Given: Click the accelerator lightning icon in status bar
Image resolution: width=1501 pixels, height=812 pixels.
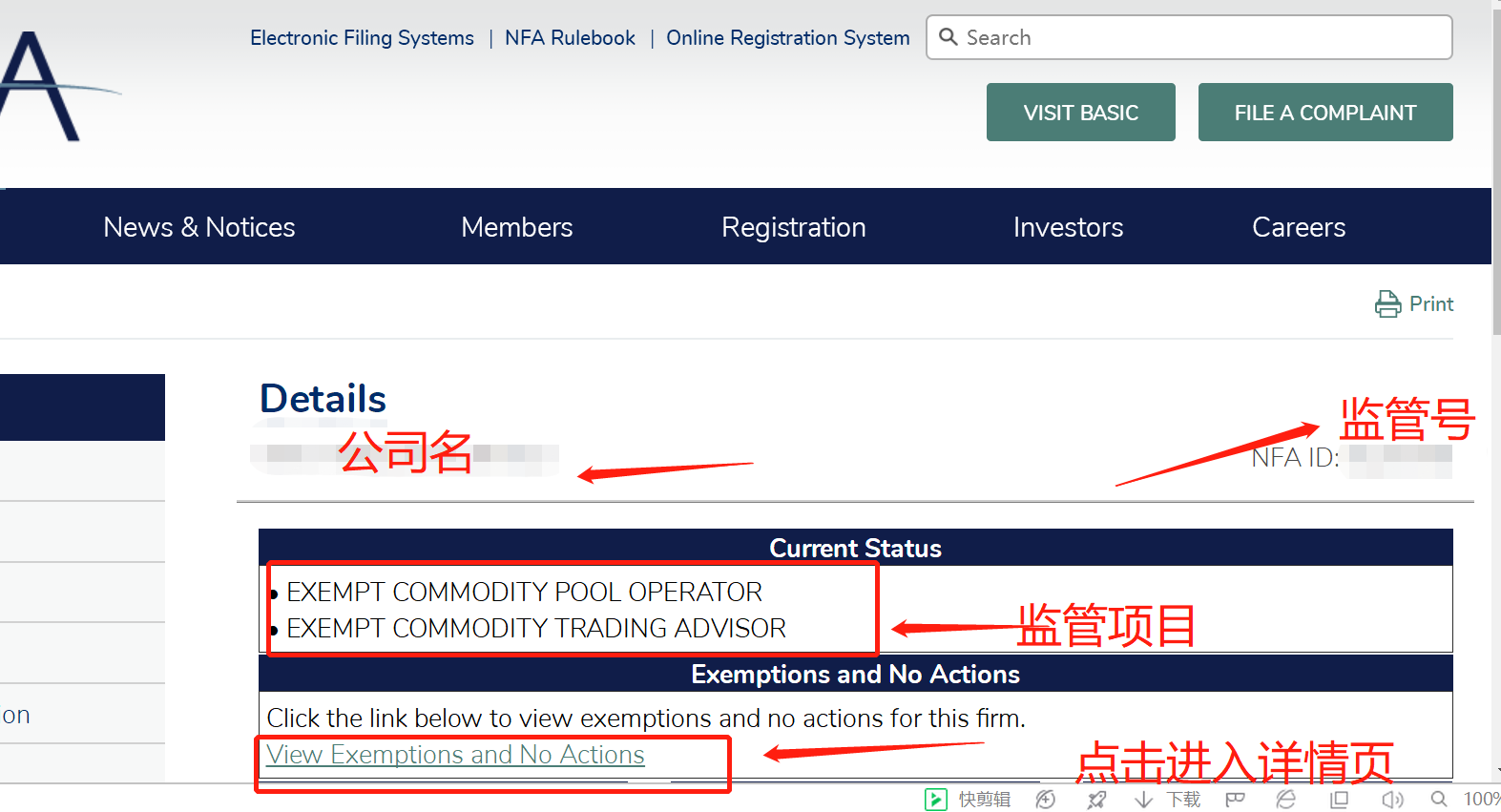Looking at the screenshot, I should coord(1046,800).
